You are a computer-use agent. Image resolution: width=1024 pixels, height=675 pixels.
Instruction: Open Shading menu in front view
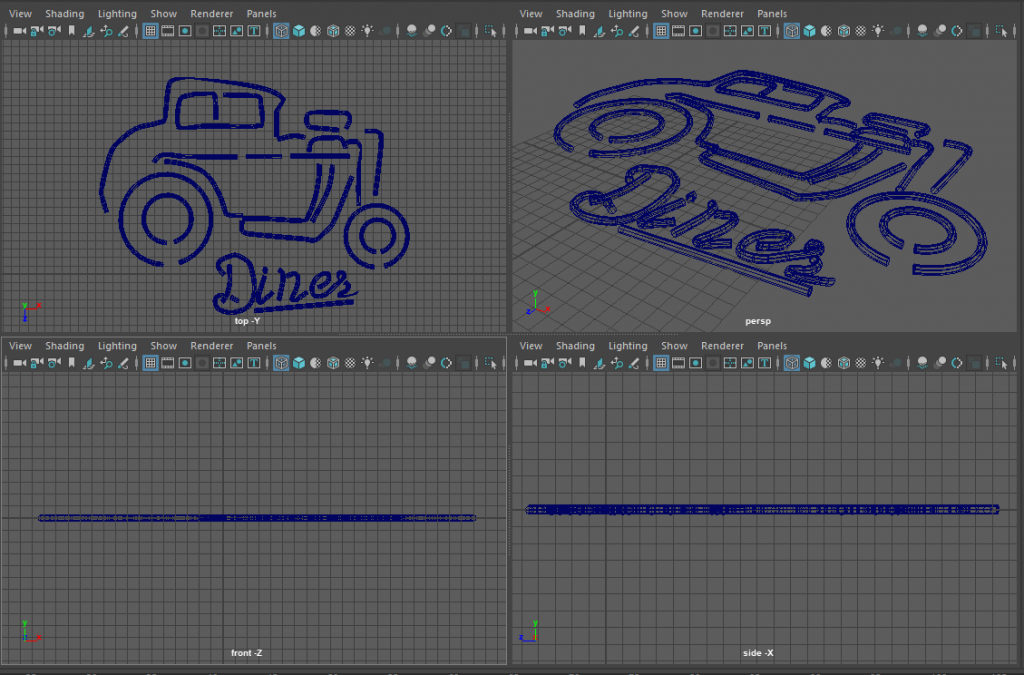point(65,346)
